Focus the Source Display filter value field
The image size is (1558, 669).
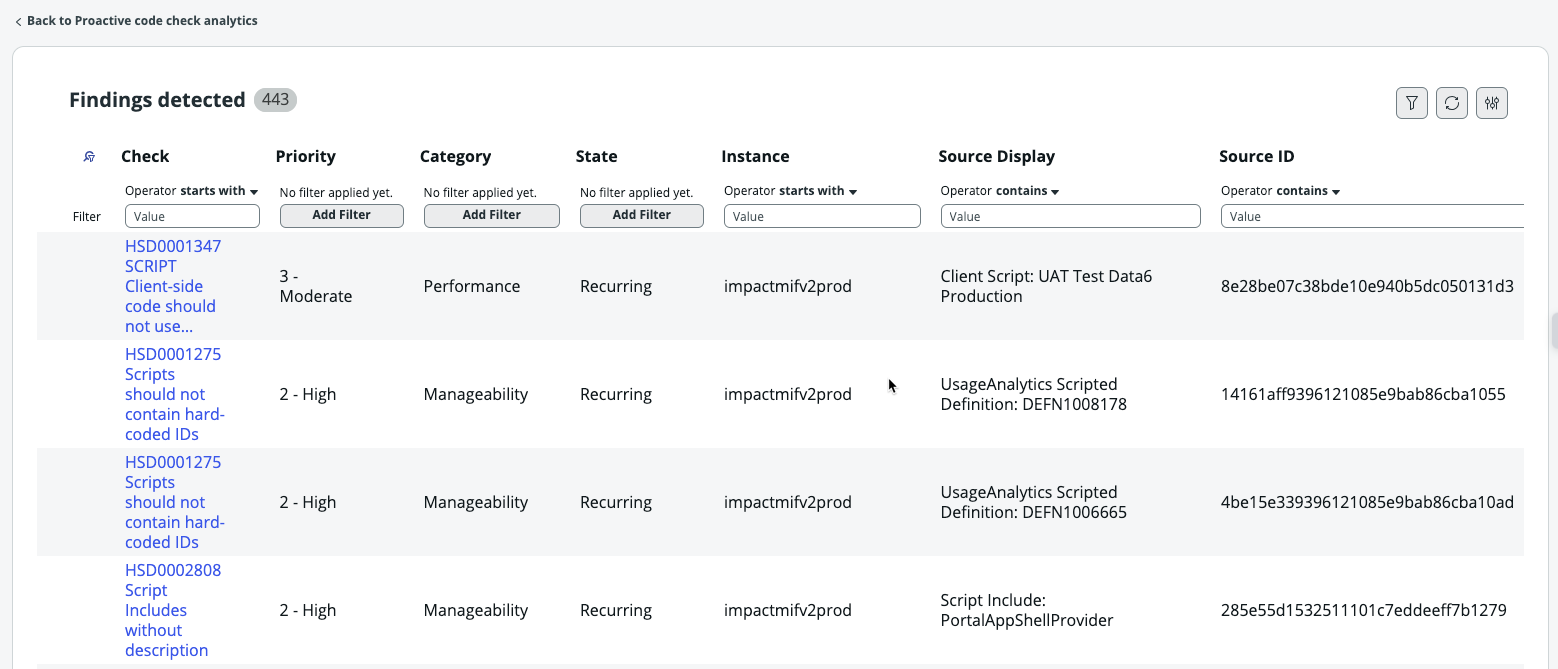click(1070, 216)
